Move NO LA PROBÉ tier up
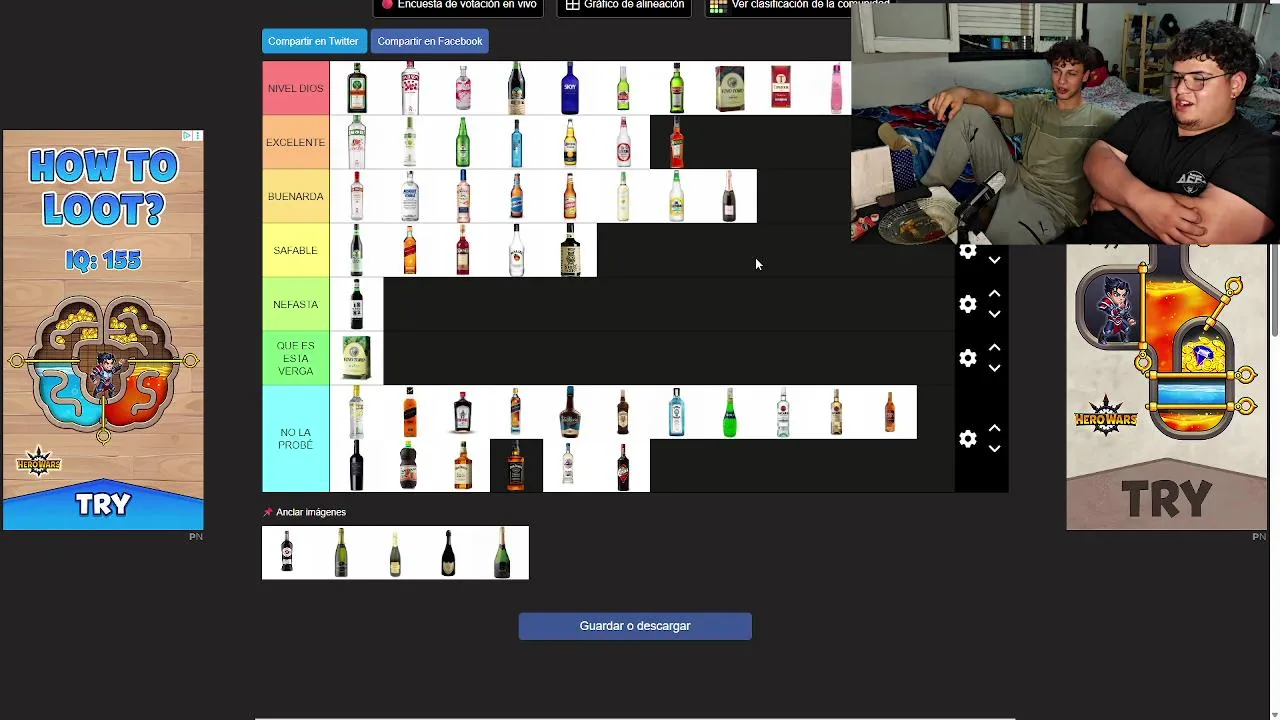 click(994, 428)
